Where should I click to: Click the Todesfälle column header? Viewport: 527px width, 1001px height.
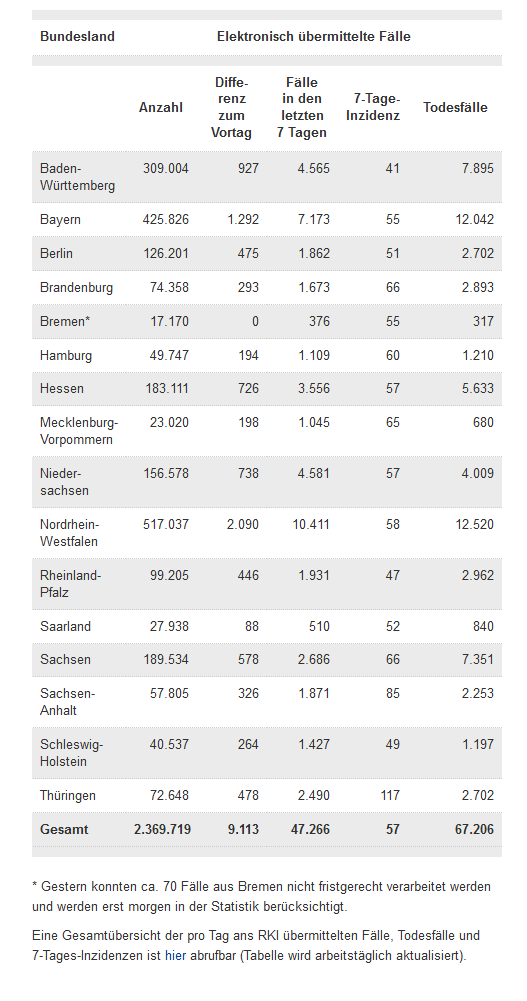point(455,107)
